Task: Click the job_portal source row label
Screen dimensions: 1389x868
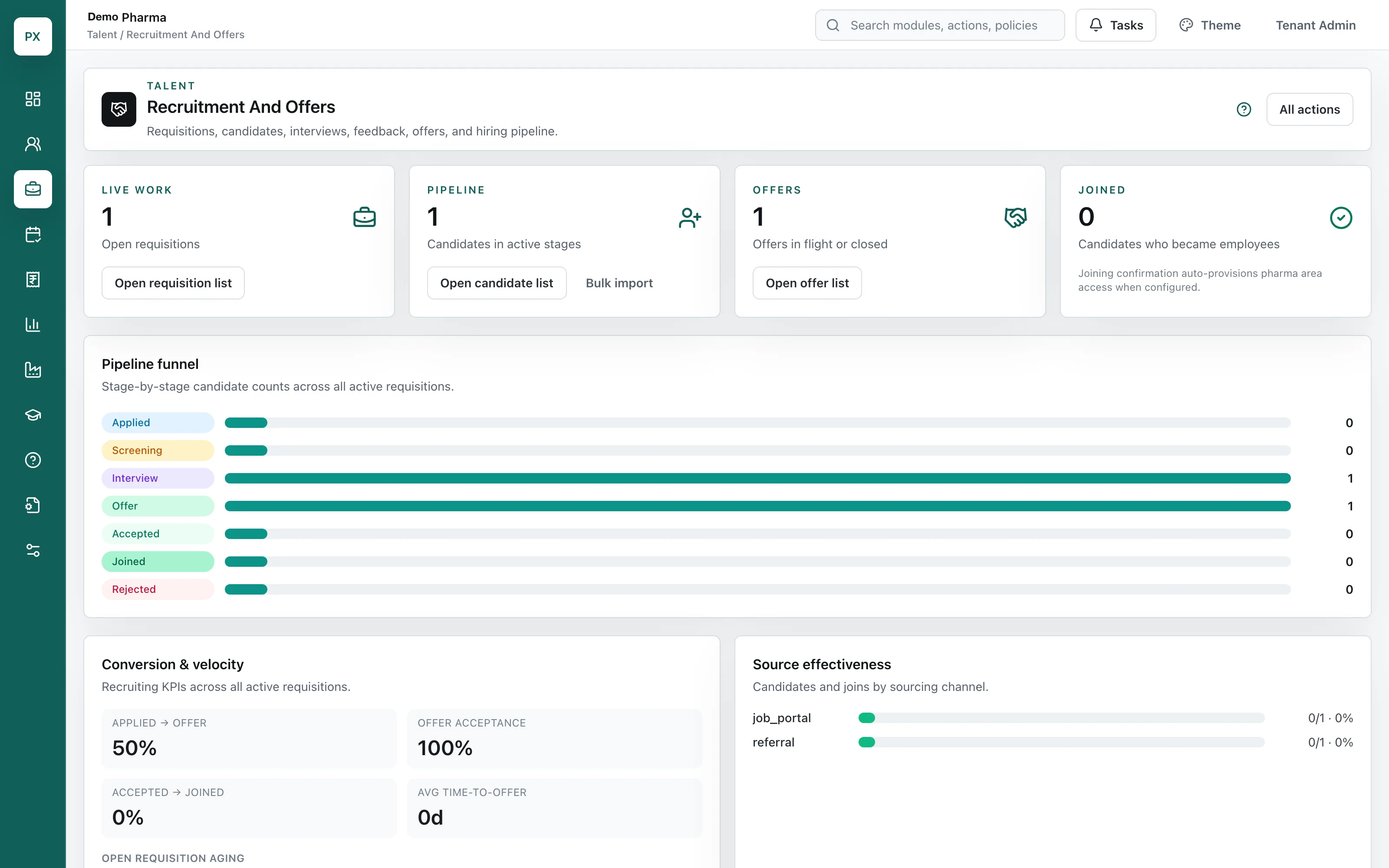Action: coord(782,717)
